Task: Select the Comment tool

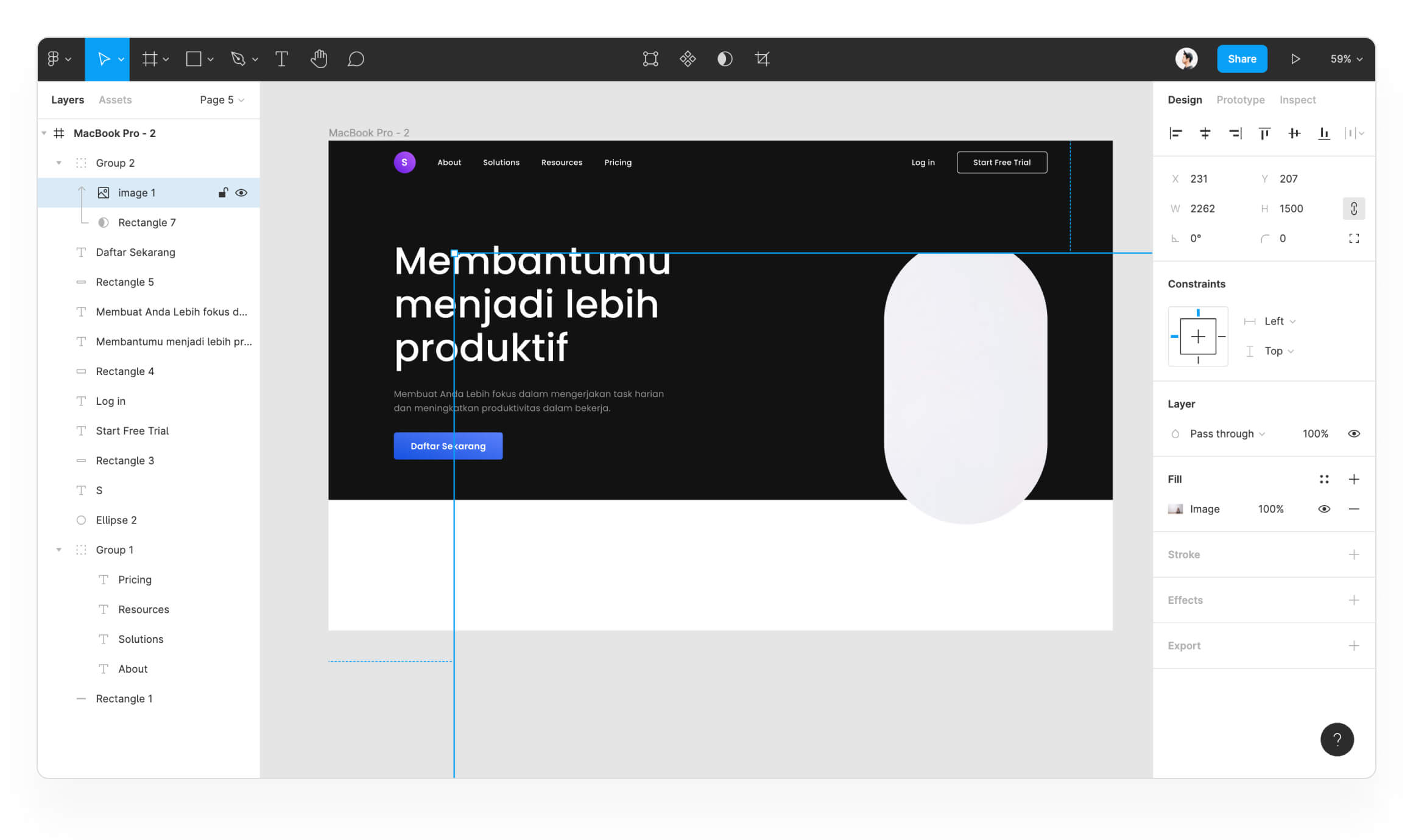Action: [356, 59]
